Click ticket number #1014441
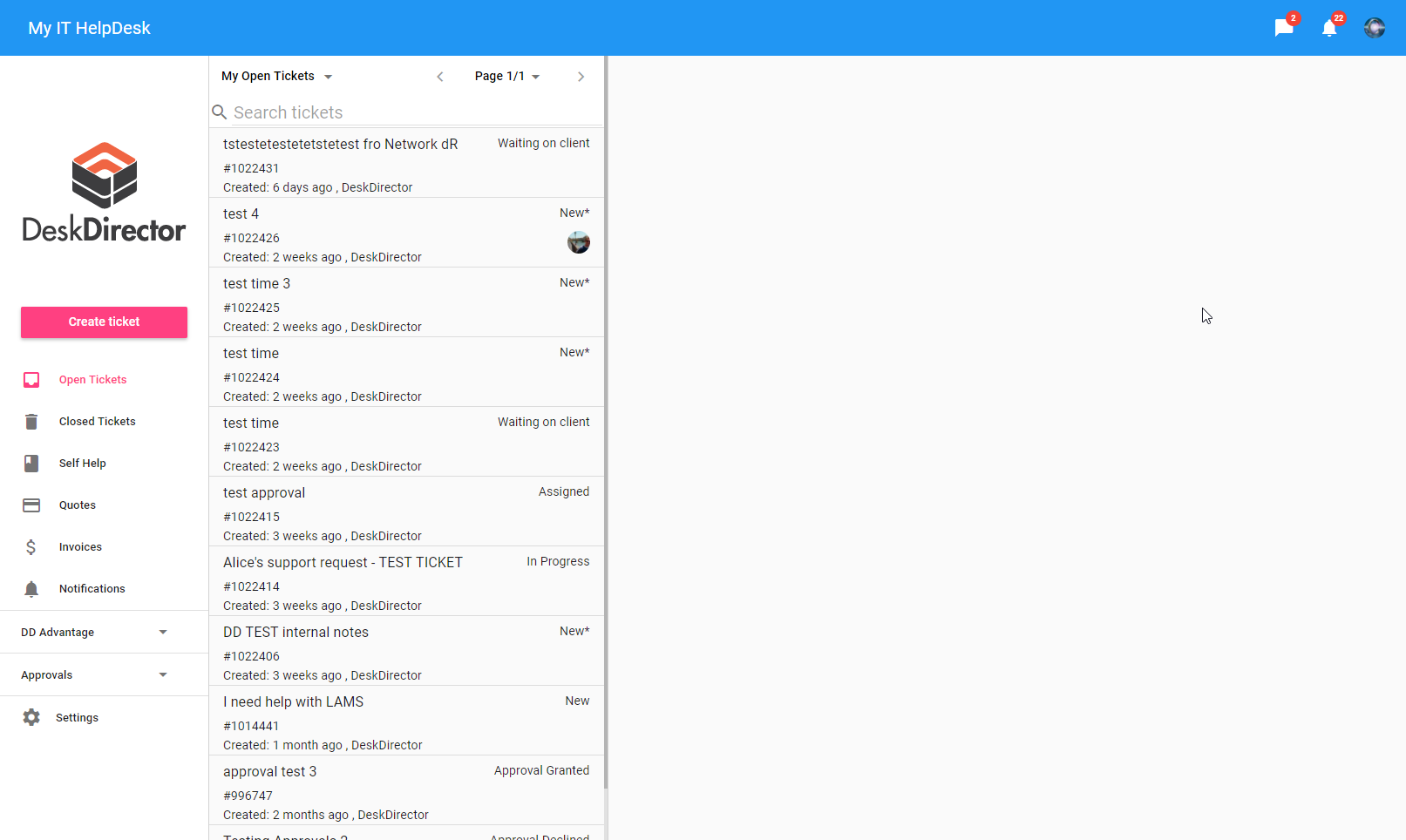The width and height of the screenshot is (1406, 840). pyautogui.click(x=251, y=726)
